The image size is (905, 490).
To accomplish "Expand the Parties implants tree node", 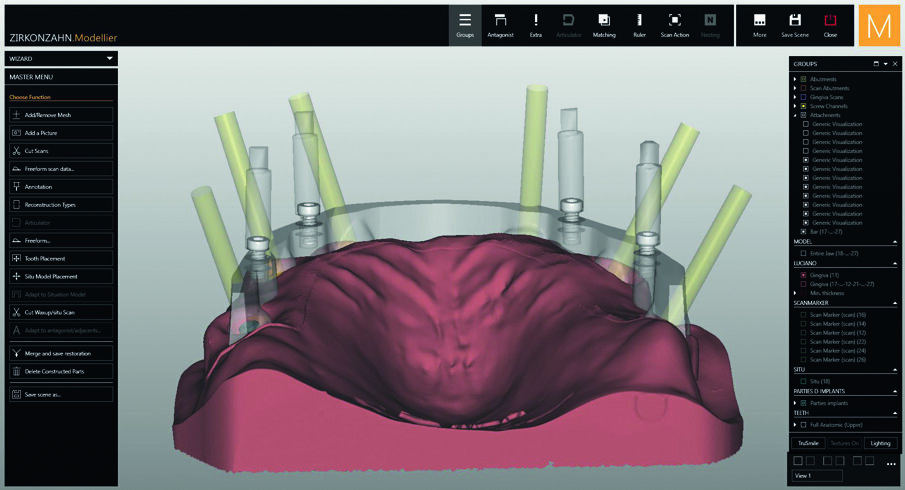I will coord(795,403).
